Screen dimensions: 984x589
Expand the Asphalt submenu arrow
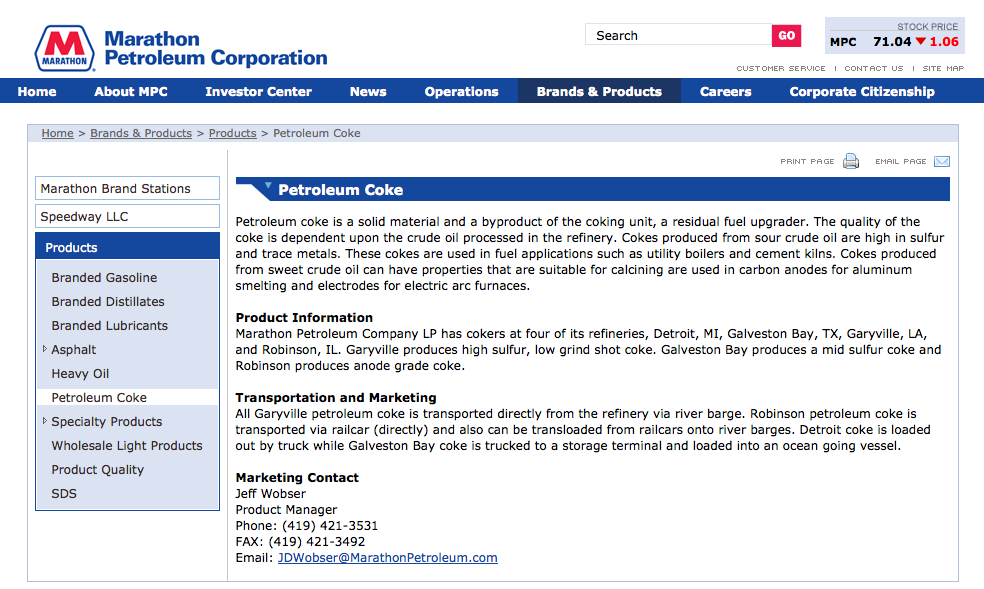click(x=45, y=349)
